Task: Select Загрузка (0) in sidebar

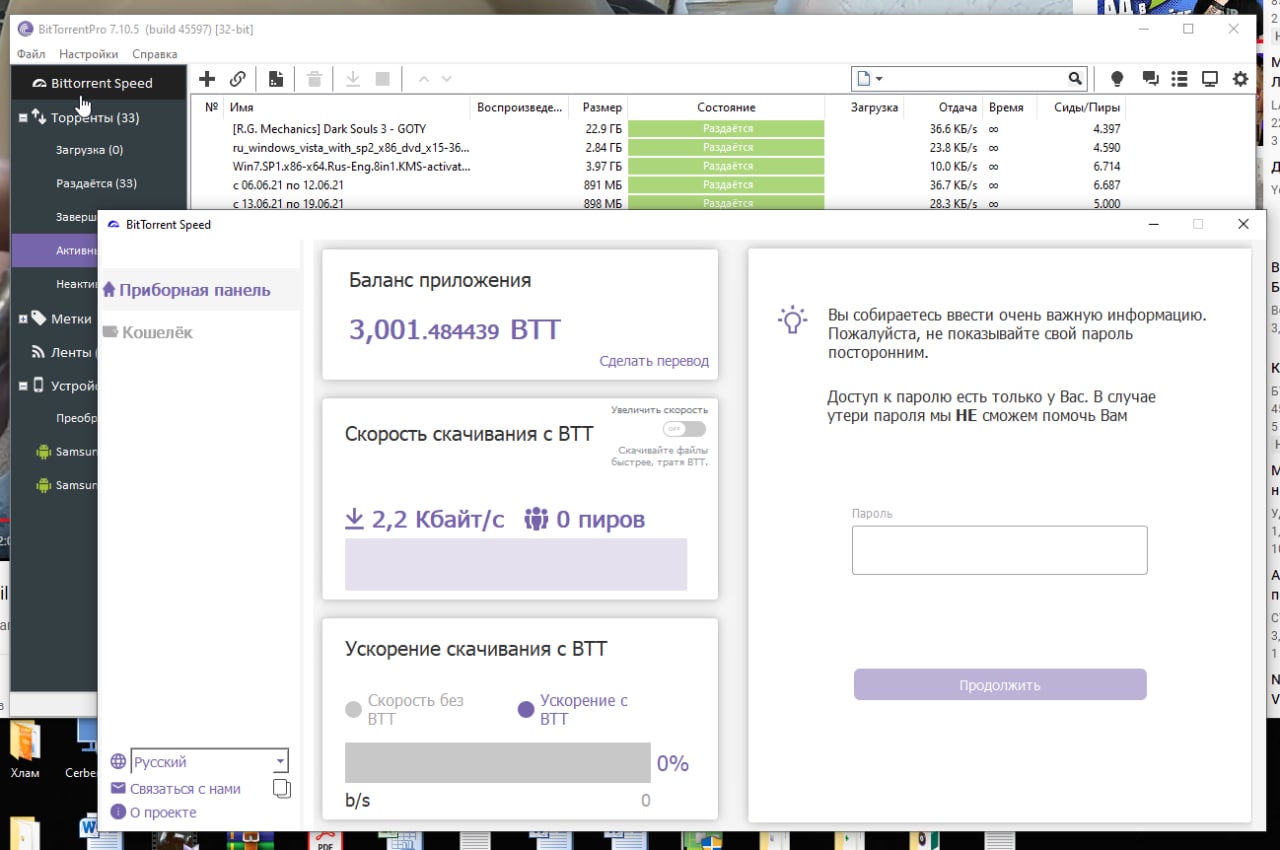Action: 89,150
